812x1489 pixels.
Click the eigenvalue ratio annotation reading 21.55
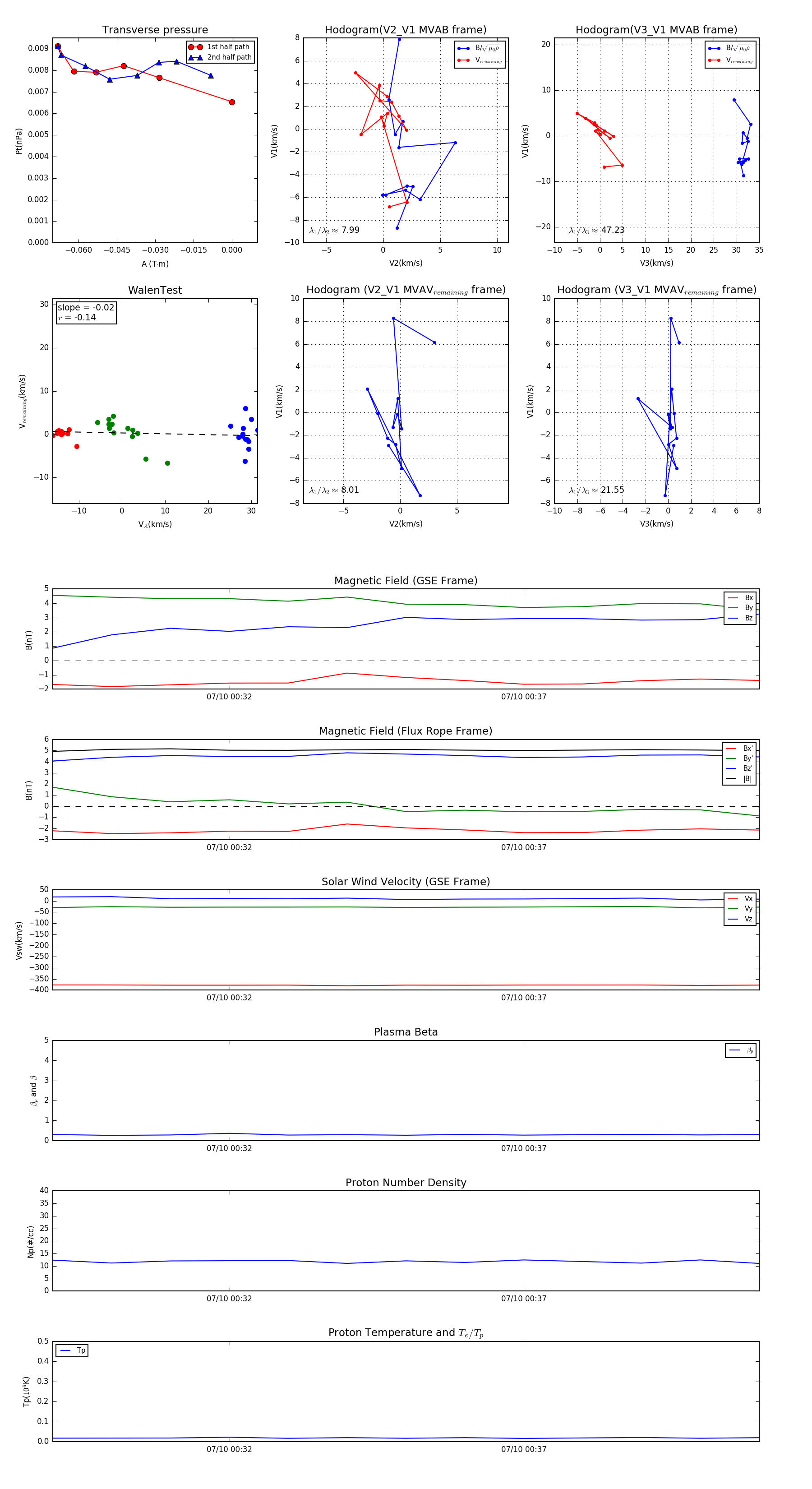coord(596,490)
